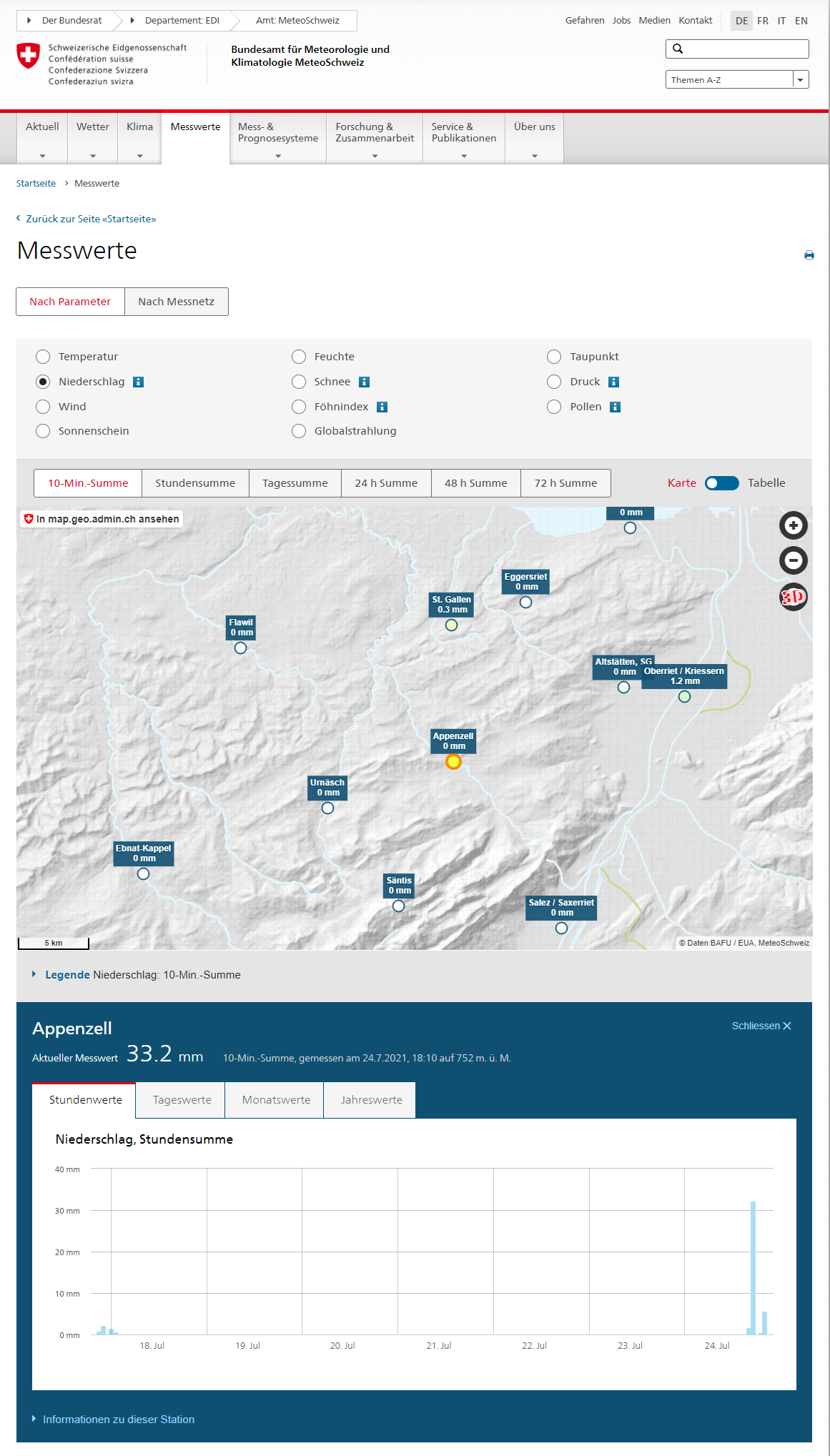Open the Themen A-Z dropdown
This screenshot has height=1456, width=830.
coord(736,79)
